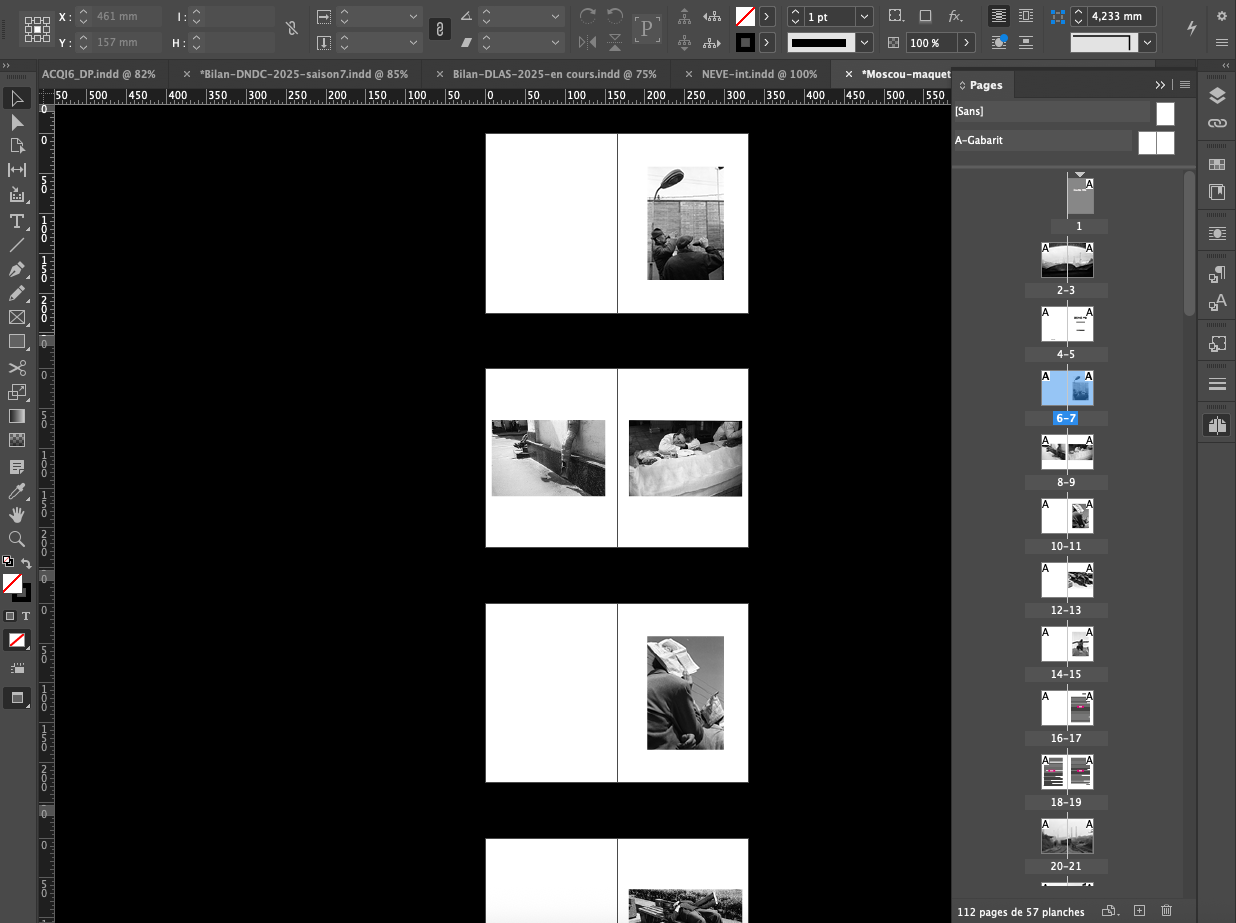This screenshot has height=923, width=1236.
Task: Select the Direct Selection tool
Action: (x=17, y=122)
